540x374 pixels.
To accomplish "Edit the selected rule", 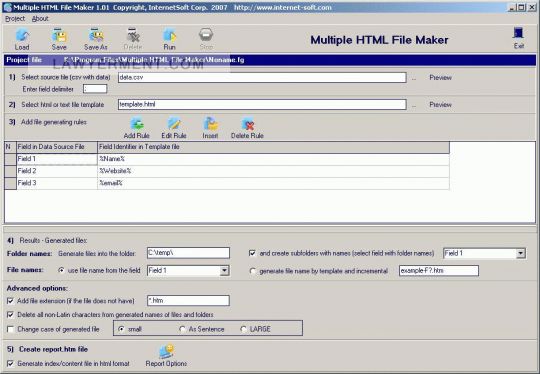I will (174, 128).
